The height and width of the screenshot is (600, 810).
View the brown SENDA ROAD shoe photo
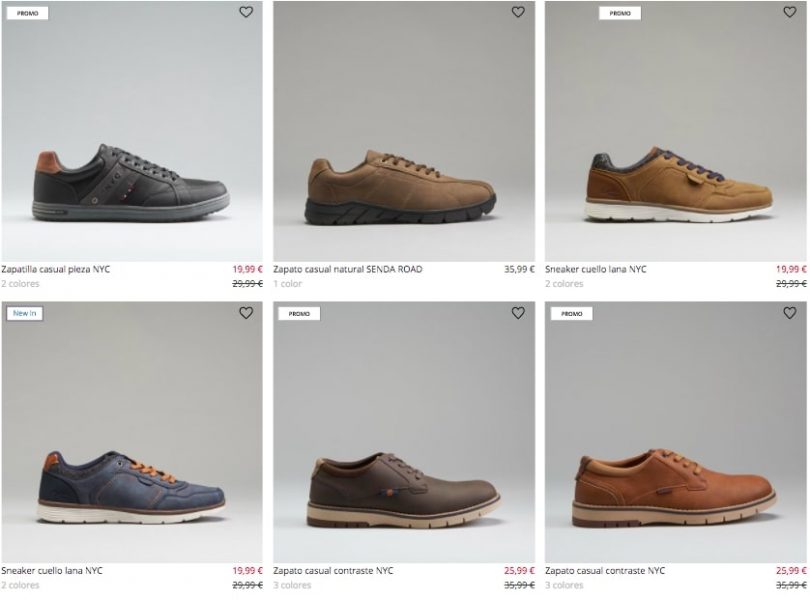[403, 185]
